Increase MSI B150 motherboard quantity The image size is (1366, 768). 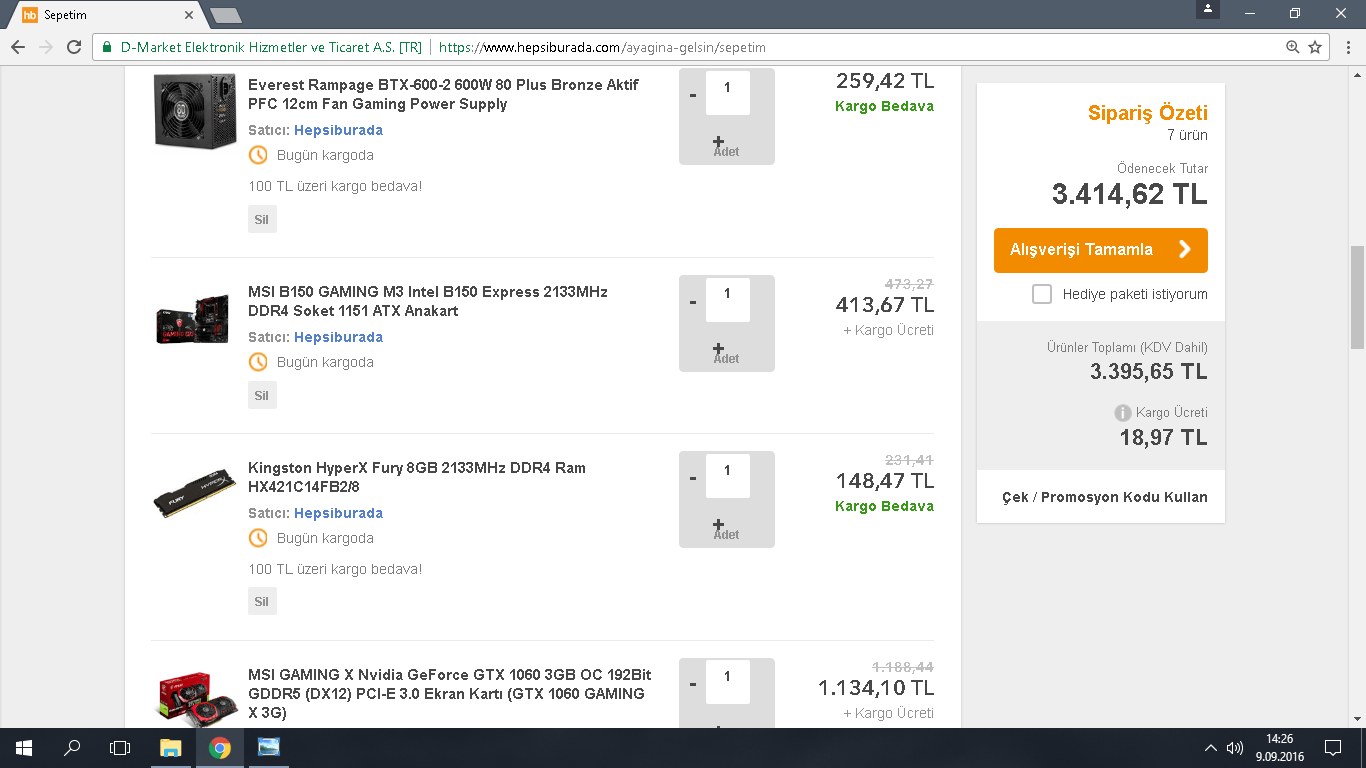click(x=718, y=349)
